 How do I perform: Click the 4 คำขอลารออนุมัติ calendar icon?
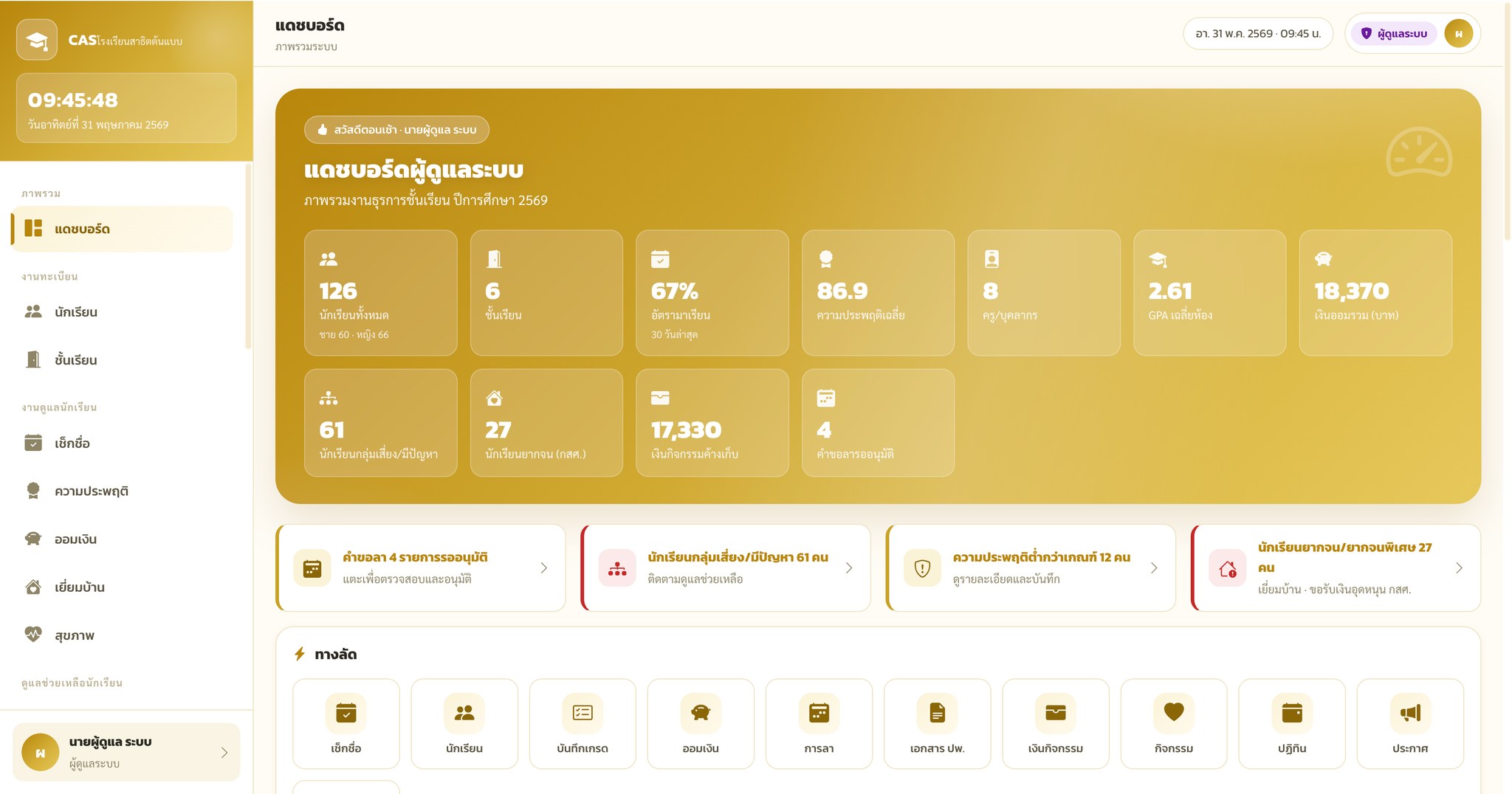(x=825, y=398)
